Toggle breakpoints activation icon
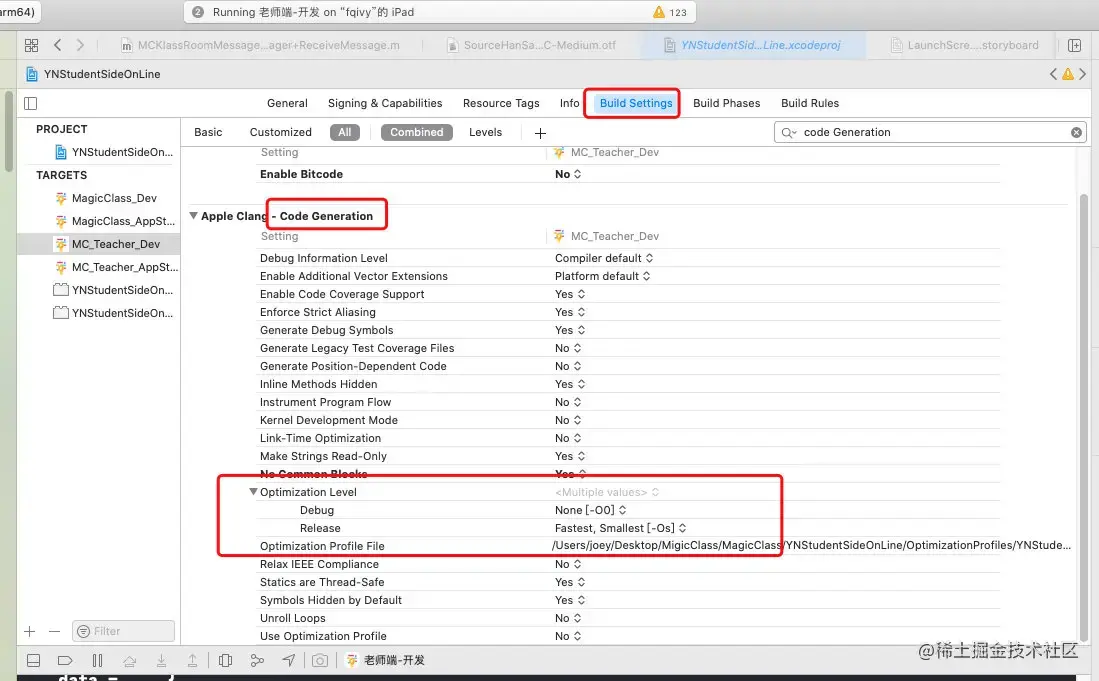1099x681 pixels. [x=65, y=660]
